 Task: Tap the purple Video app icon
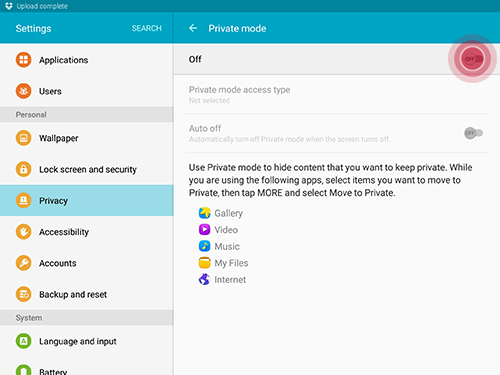pyautogui.click(x=204, y=229)
